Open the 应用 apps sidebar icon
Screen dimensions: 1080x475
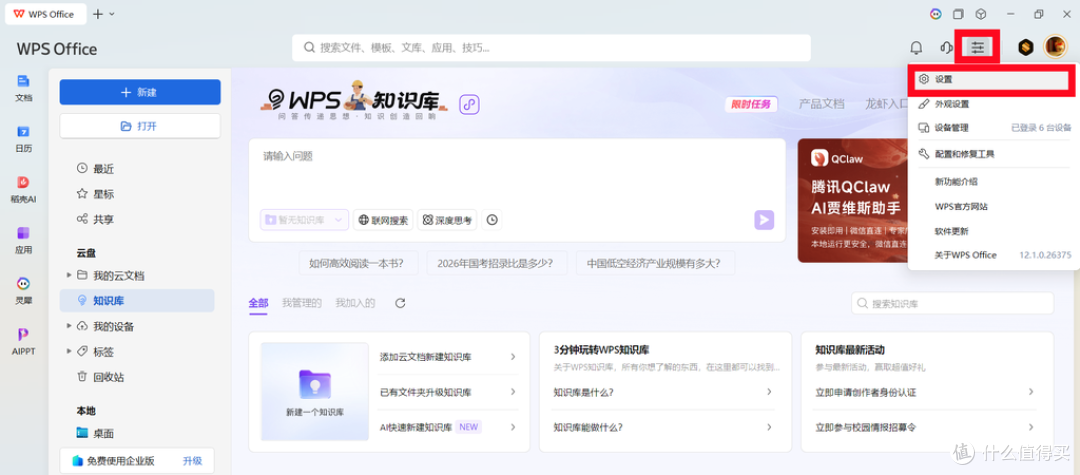[23, 240]
